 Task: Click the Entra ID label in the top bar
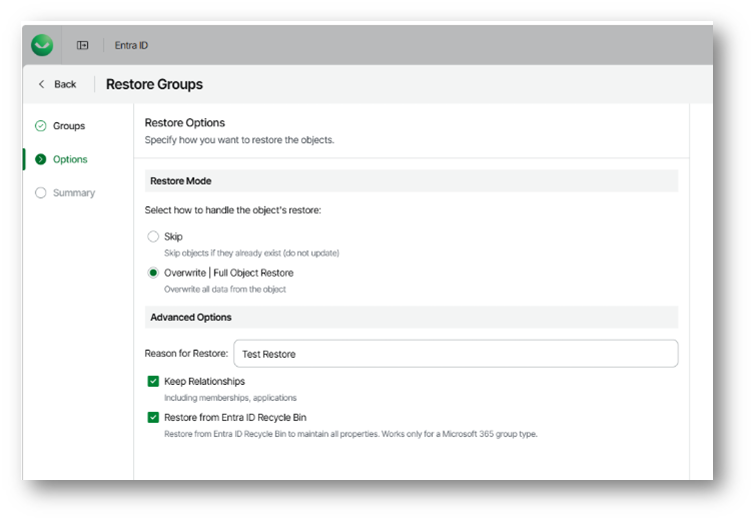coord(131,45)
